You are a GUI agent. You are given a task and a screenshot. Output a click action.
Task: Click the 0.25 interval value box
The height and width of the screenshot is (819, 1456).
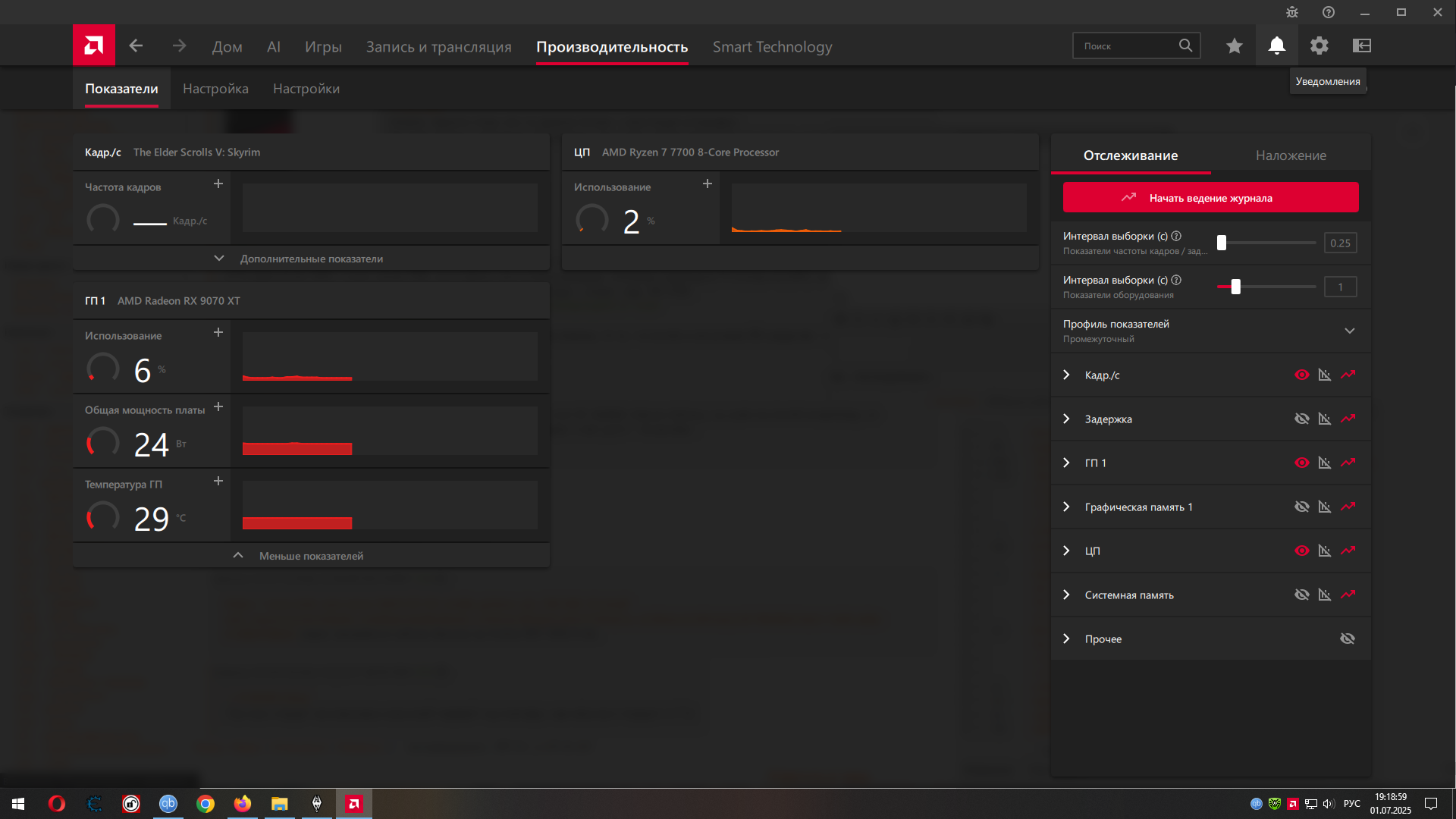click(1340, 243)
